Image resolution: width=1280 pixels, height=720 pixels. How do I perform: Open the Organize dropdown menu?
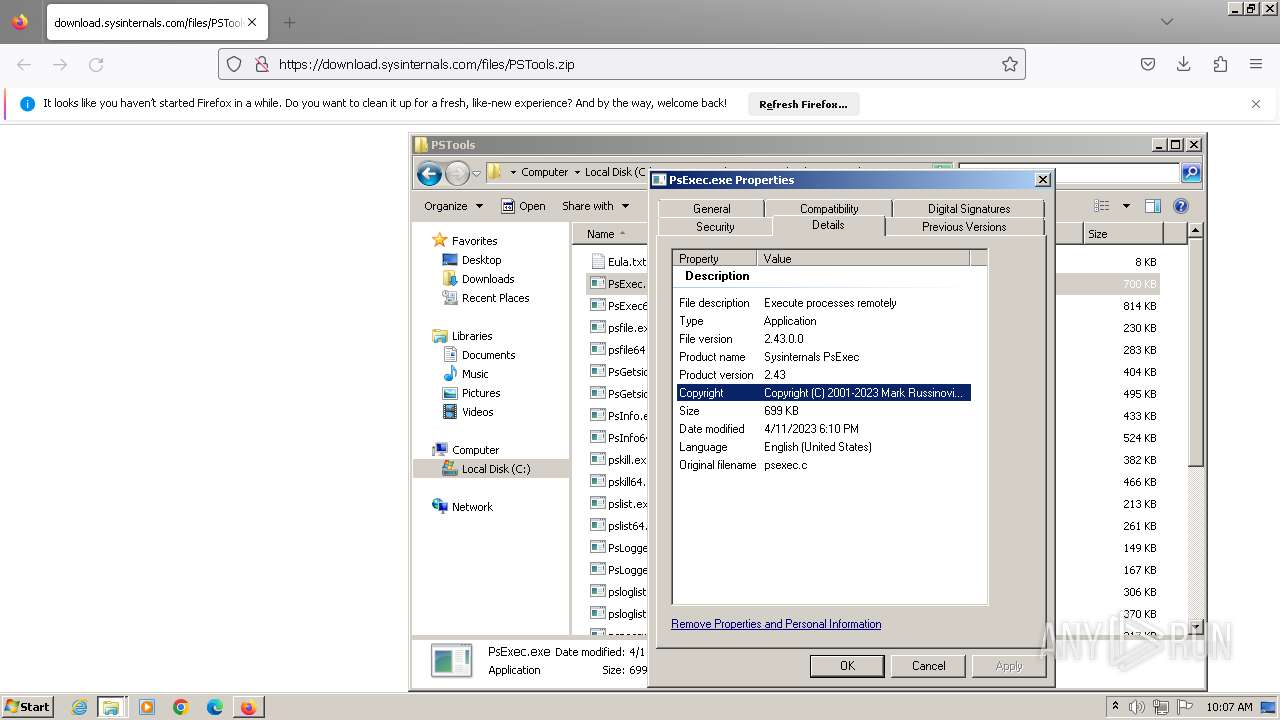[x=453, y=206]
